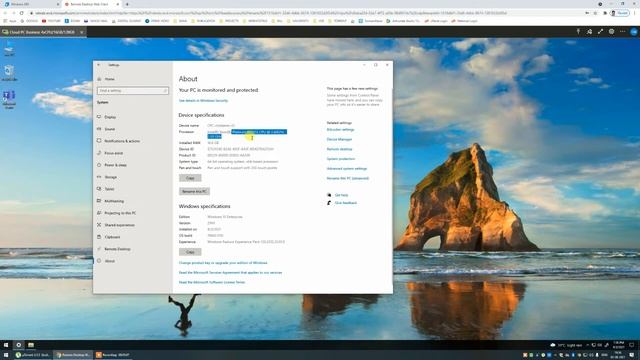
Task: Click the fullscreen arrows icon
Action: (600, 31)
